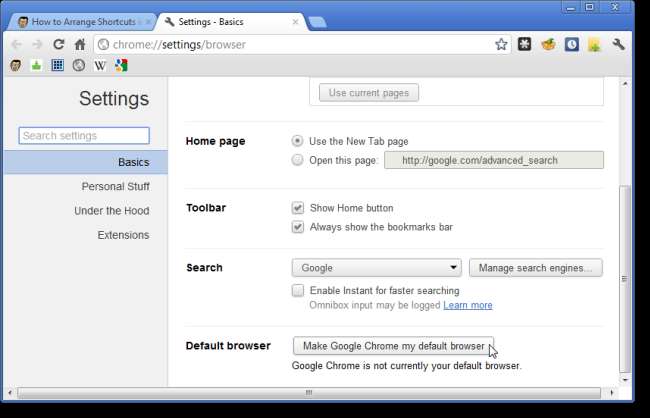Click the reload page icon
The image size is (650, 418).
58,44
